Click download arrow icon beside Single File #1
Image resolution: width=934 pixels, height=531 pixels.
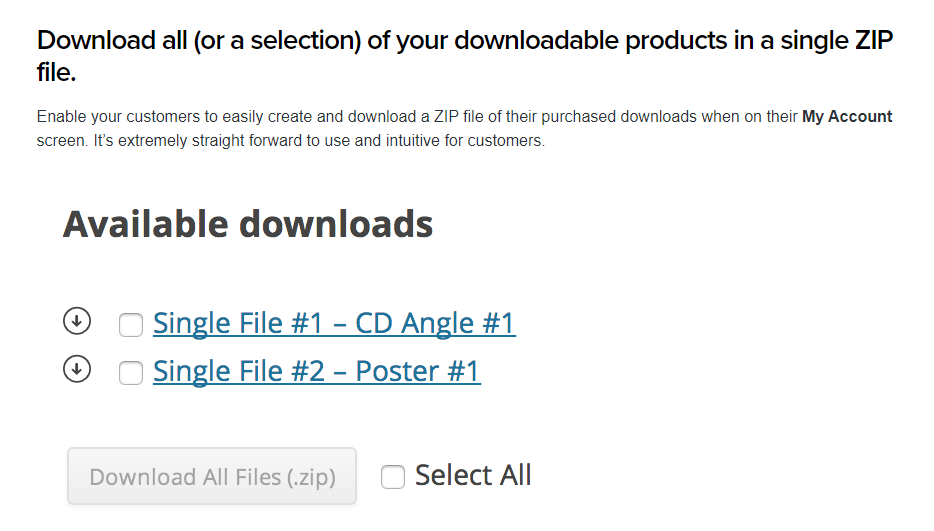77,321
